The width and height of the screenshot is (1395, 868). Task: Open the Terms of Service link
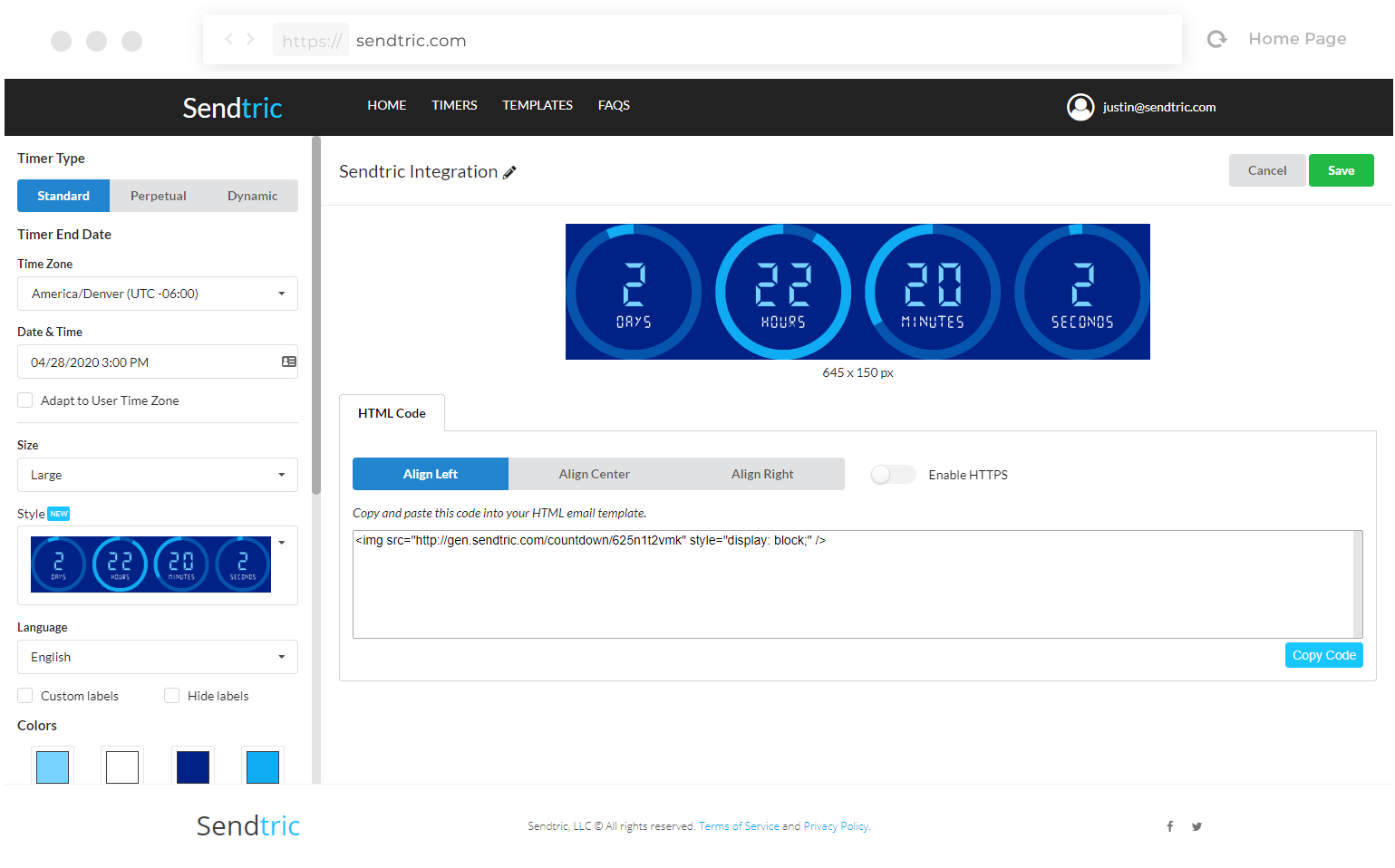coord(739,826)
